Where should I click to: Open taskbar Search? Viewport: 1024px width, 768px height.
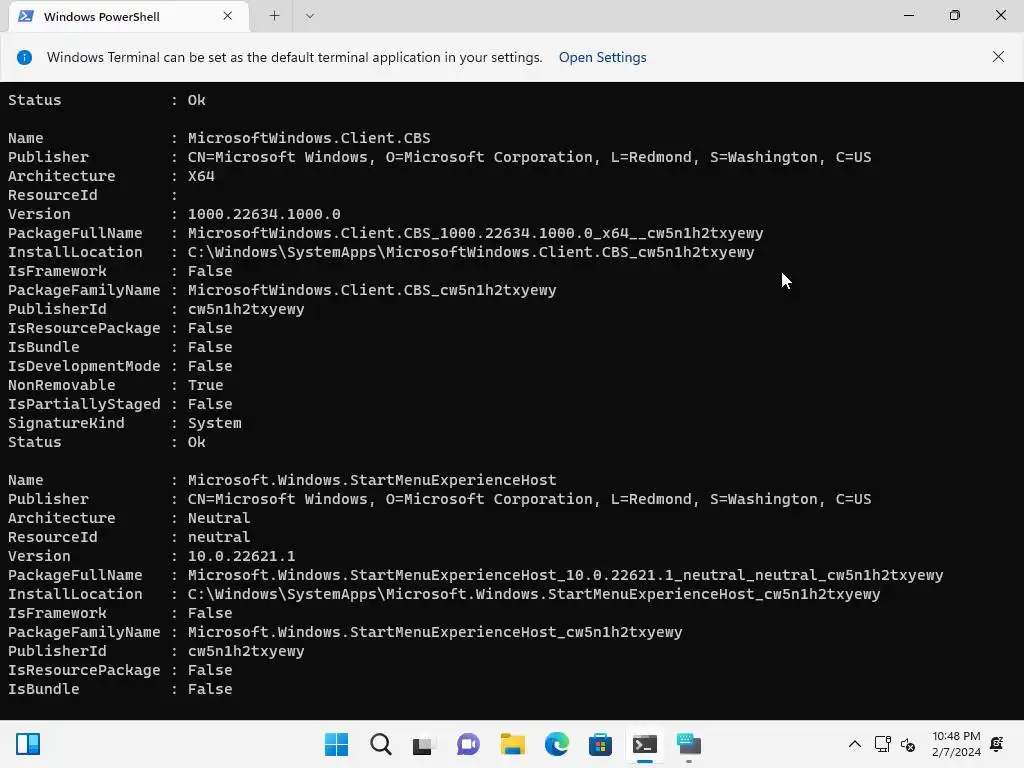click(381, 744)
